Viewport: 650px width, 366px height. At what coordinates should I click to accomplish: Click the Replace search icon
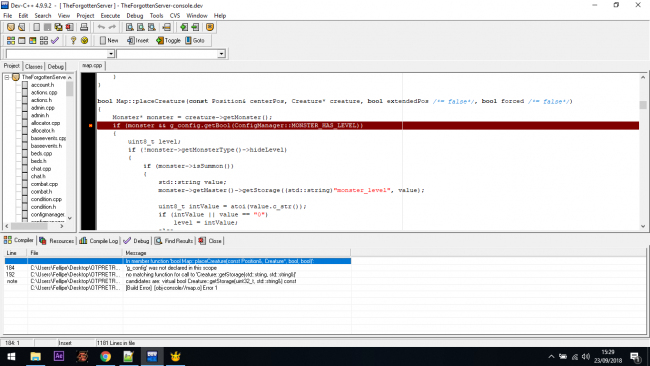pyautogui.click(x=141, y=27)
